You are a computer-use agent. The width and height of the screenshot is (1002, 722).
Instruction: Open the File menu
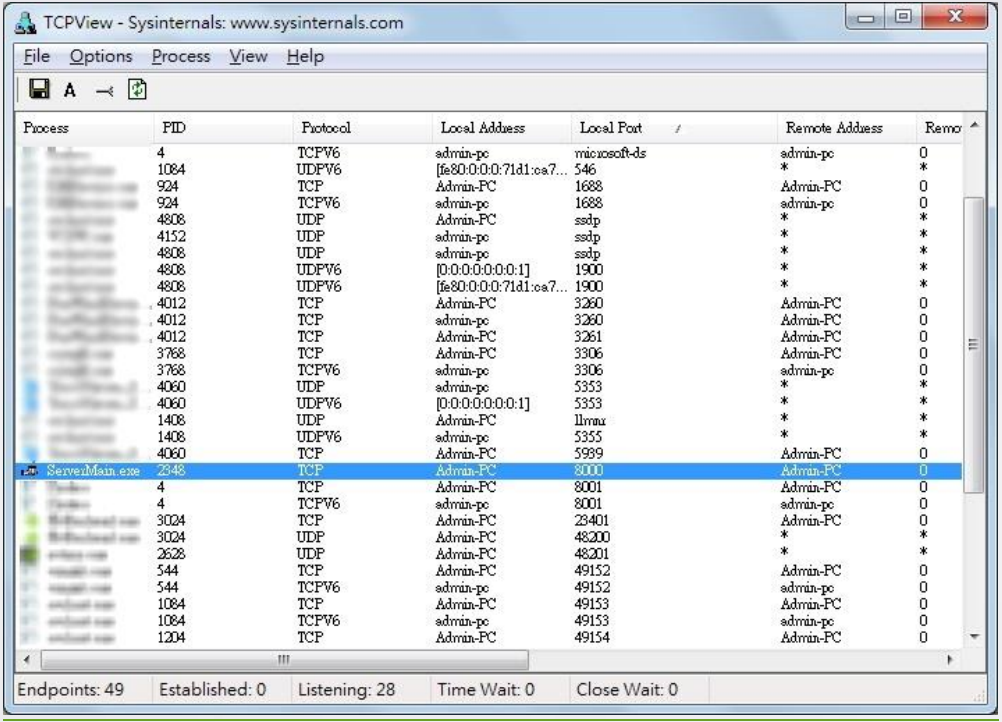36,56
